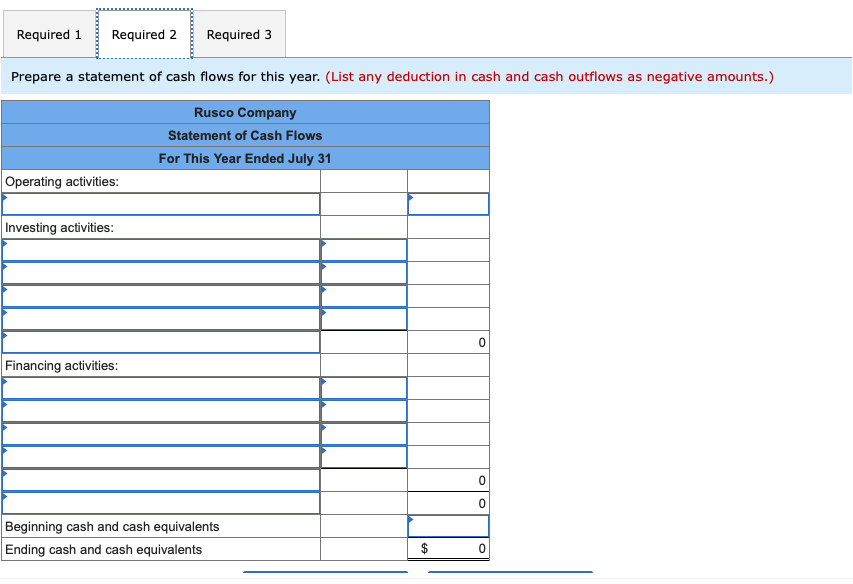Click the fourth amount field under Investing activities
Screen dimensions: 853x584
(364, 319)
